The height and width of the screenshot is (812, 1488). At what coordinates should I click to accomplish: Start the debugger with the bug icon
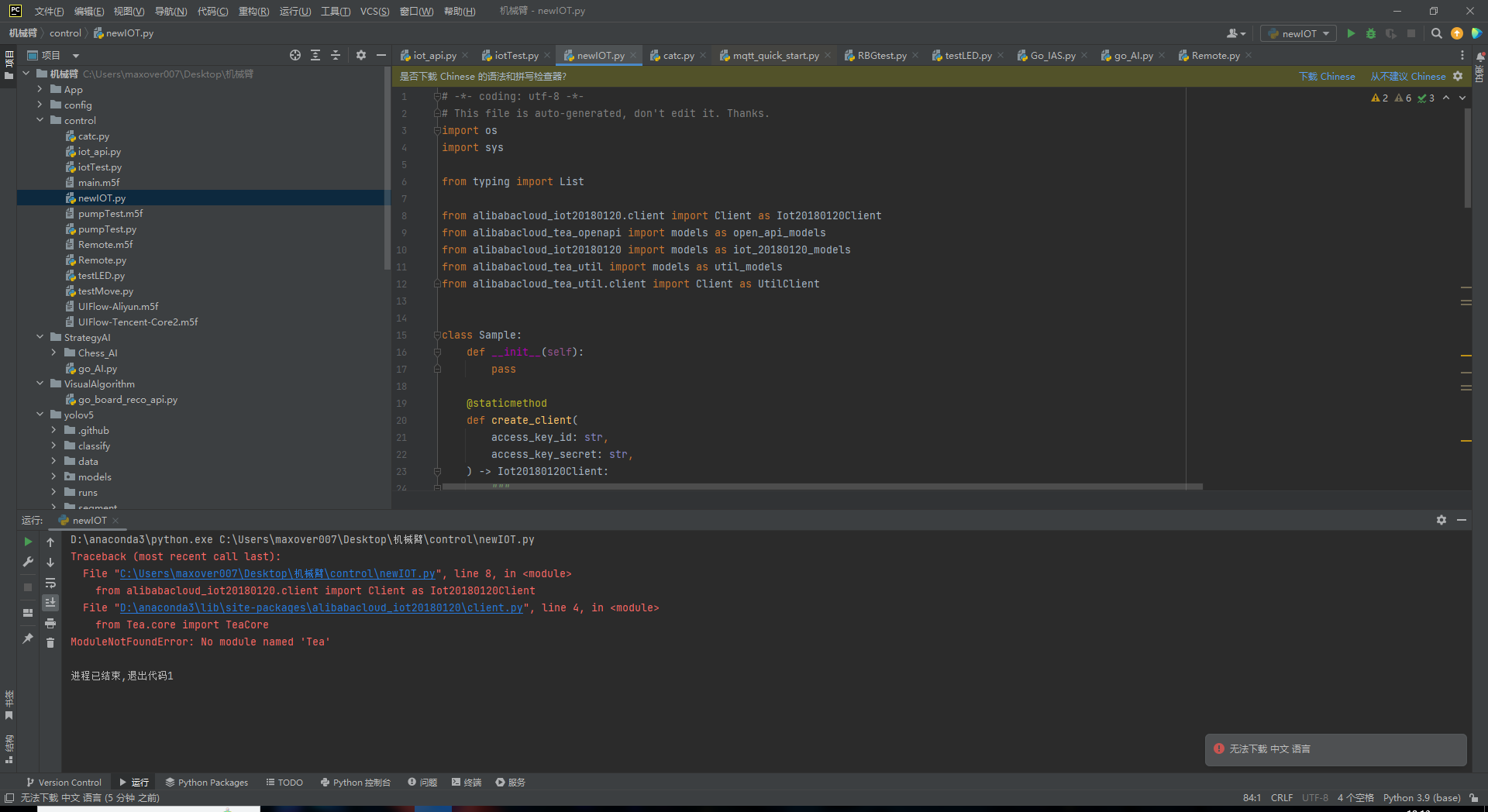click(1371, 33)
